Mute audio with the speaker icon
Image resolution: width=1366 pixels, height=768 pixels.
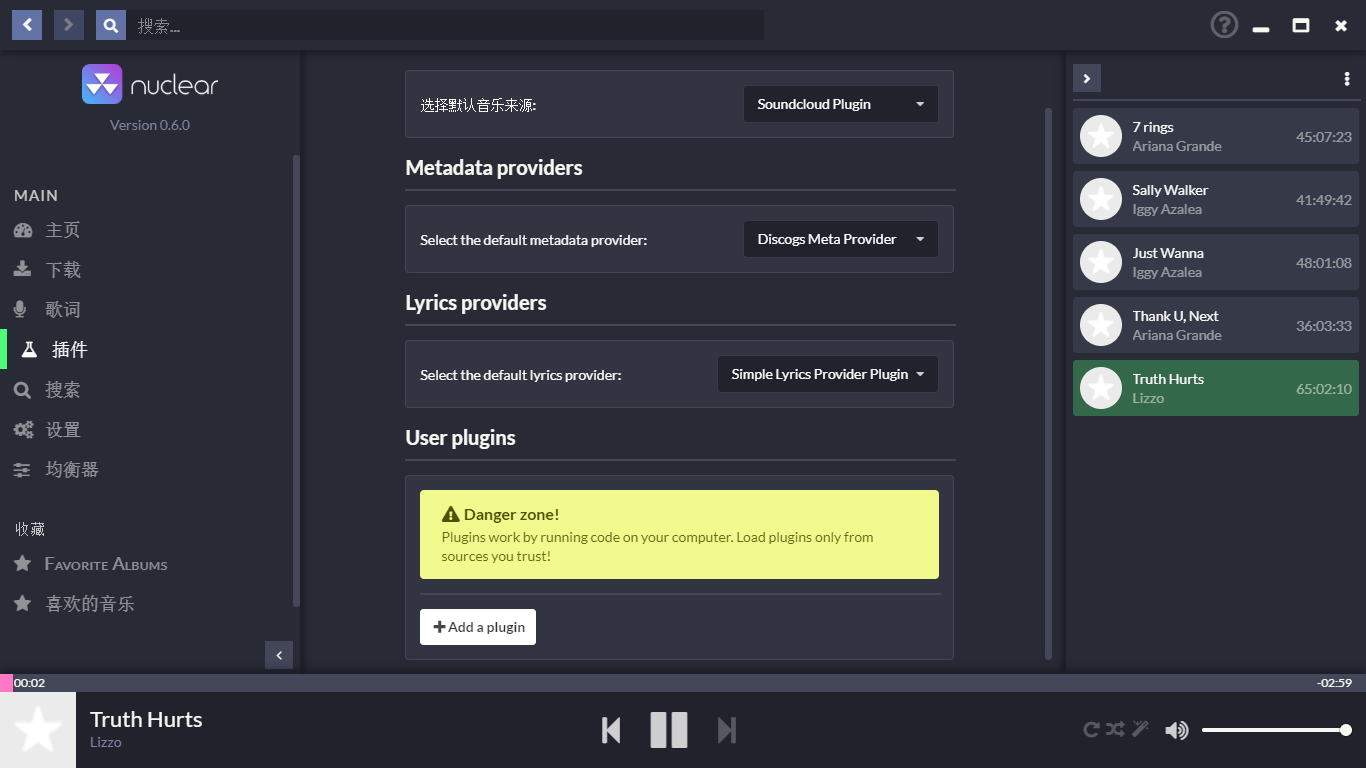click(1177, 730)
